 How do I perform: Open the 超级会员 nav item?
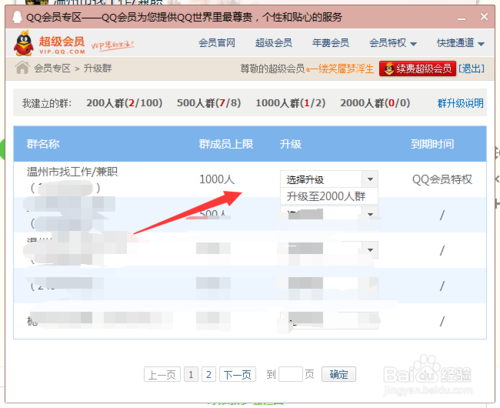(x=274, y=43)
